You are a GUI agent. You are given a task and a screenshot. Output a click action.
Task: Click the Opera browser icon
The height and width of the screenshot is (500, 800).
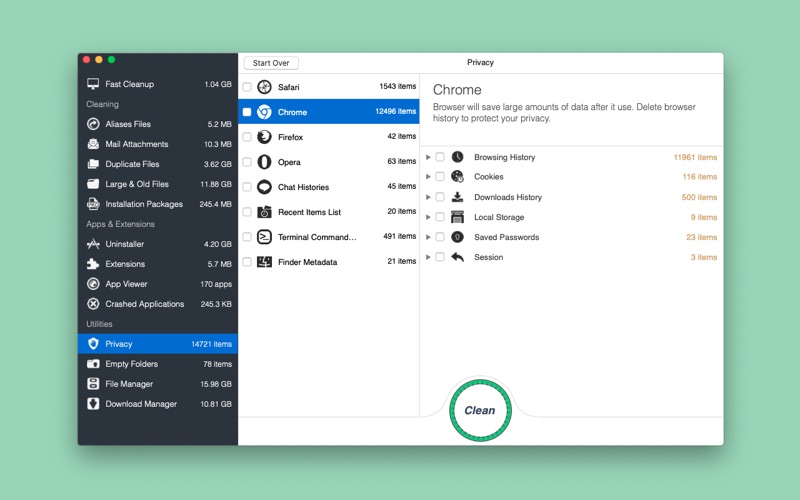(264, 162)
